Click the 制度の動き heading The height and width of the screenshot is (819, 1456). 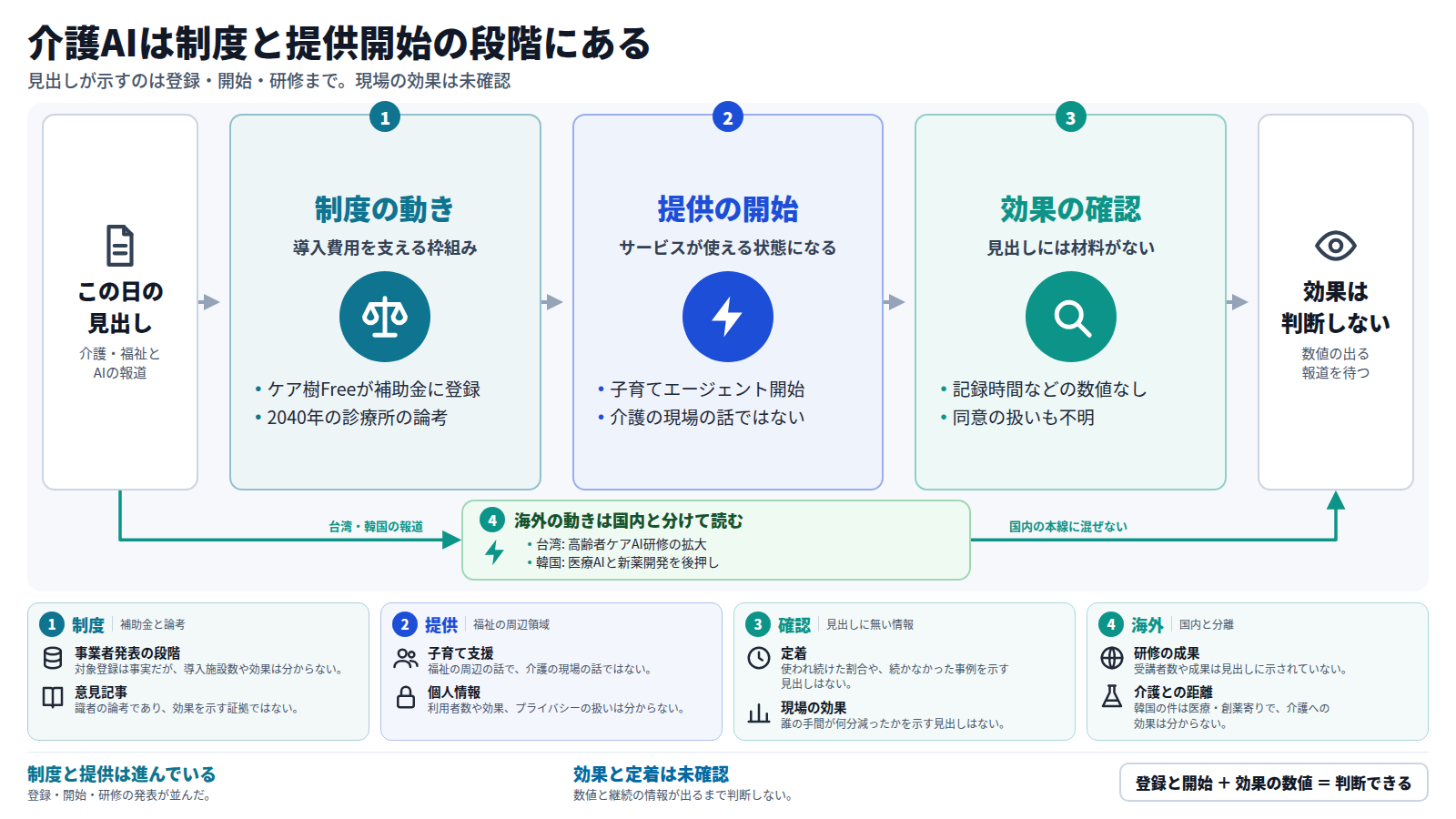385,209
